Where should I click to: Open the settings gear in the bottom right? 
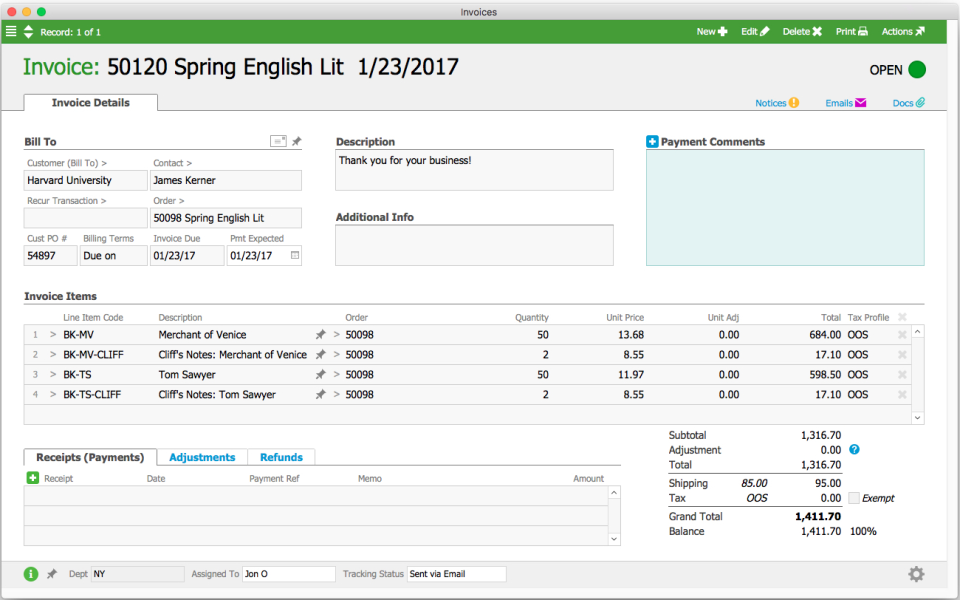pos(916,574)
